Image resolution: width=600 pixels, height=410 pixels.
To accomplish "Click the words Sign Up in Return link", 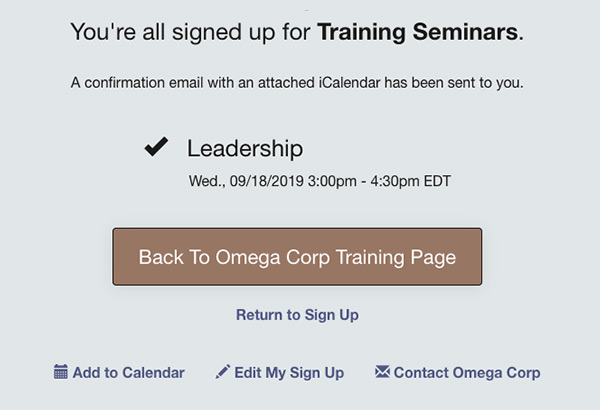I will 332,315.
